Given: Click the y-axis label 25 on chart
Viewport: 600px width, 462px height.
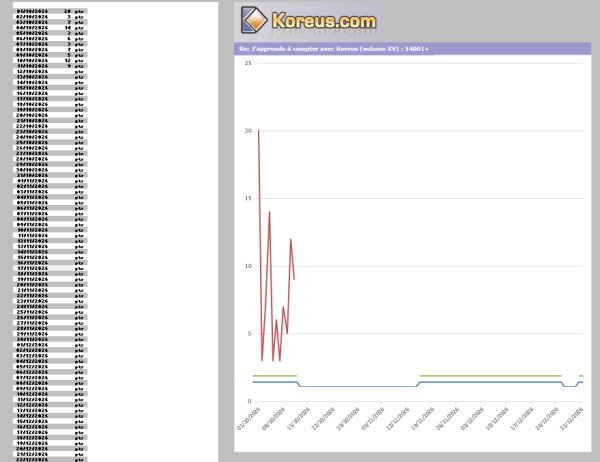Looking at the screenshot, I should click(248, 63).
